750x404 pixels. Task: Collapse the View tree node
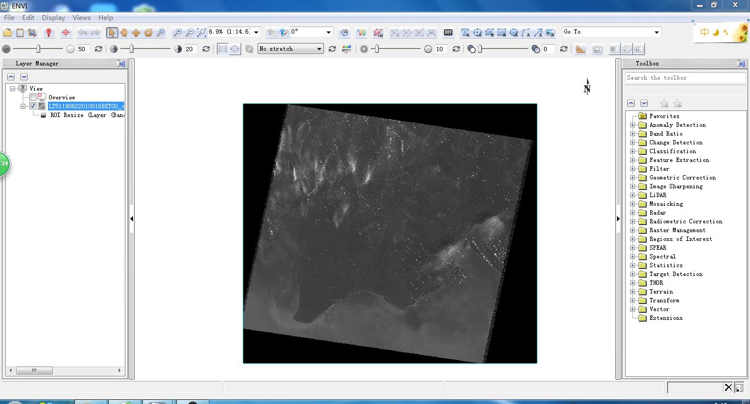click(13, 89)
